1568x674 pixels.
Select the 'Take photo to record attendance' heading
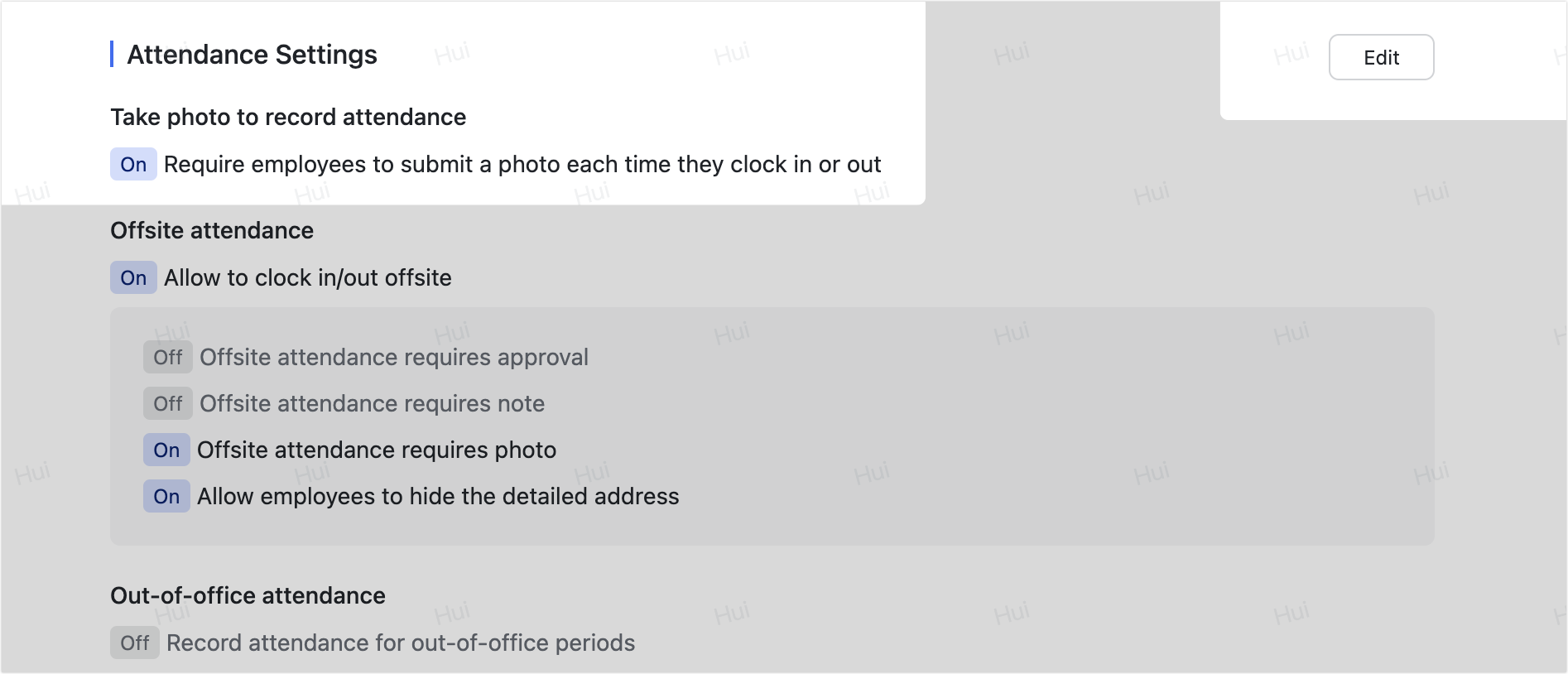pyautogui.click(x=288, y=117)
